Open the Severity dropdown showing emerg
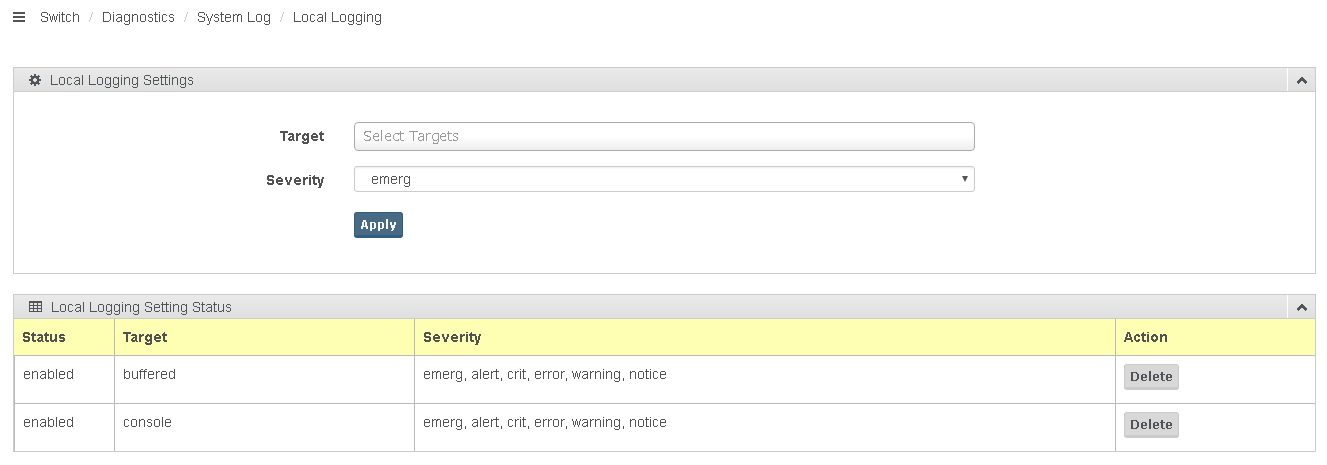1327x465 pixels. (664, 180)
